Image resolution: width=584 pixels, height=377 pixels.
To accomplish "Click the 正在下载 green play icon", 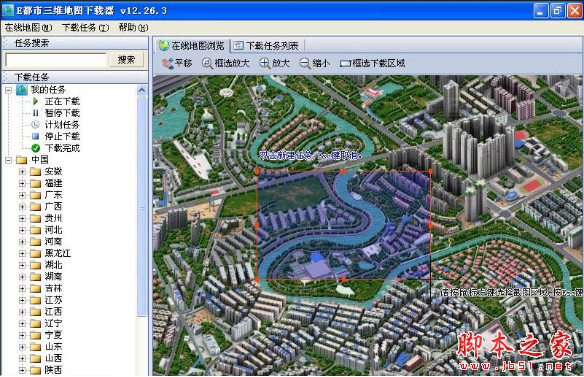I will click(x=36, y=101).
